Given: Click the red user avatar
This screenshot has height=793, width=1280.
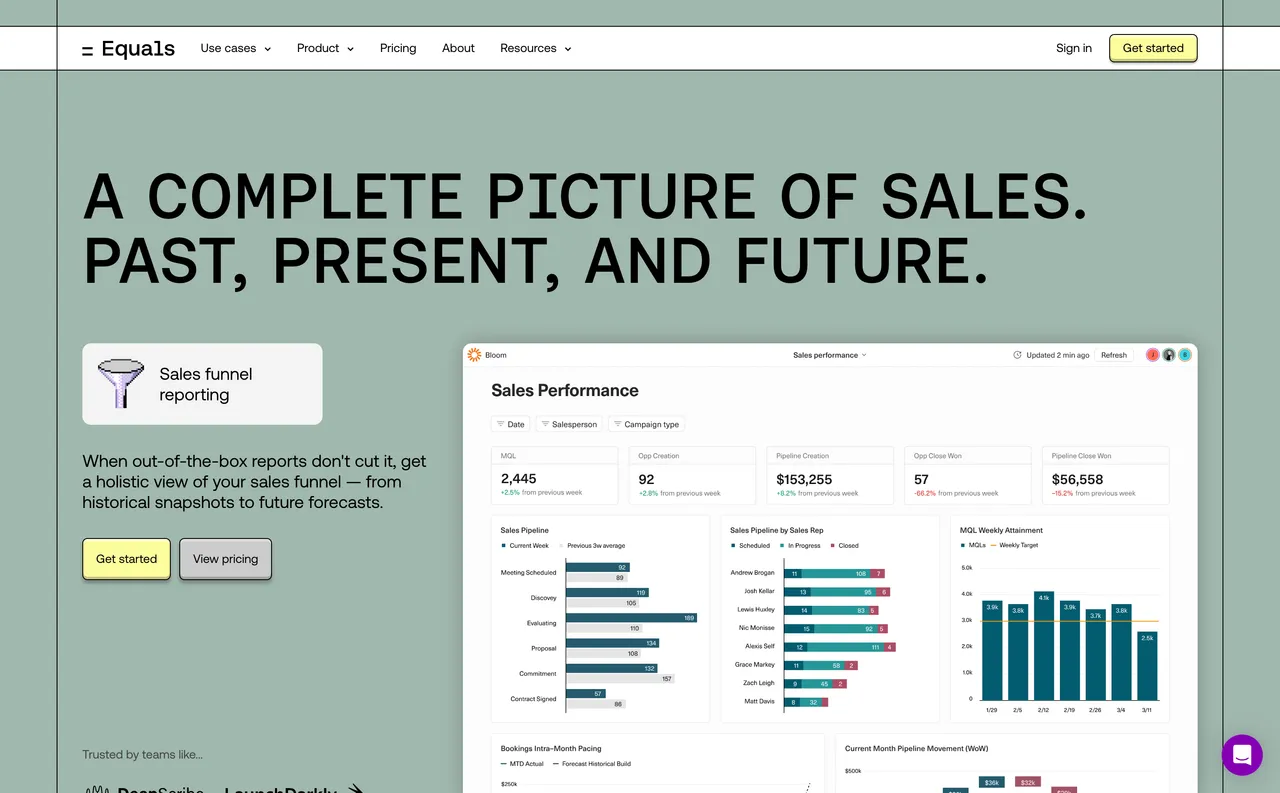Looking at the screenshot, I should tap(1152, 355).
